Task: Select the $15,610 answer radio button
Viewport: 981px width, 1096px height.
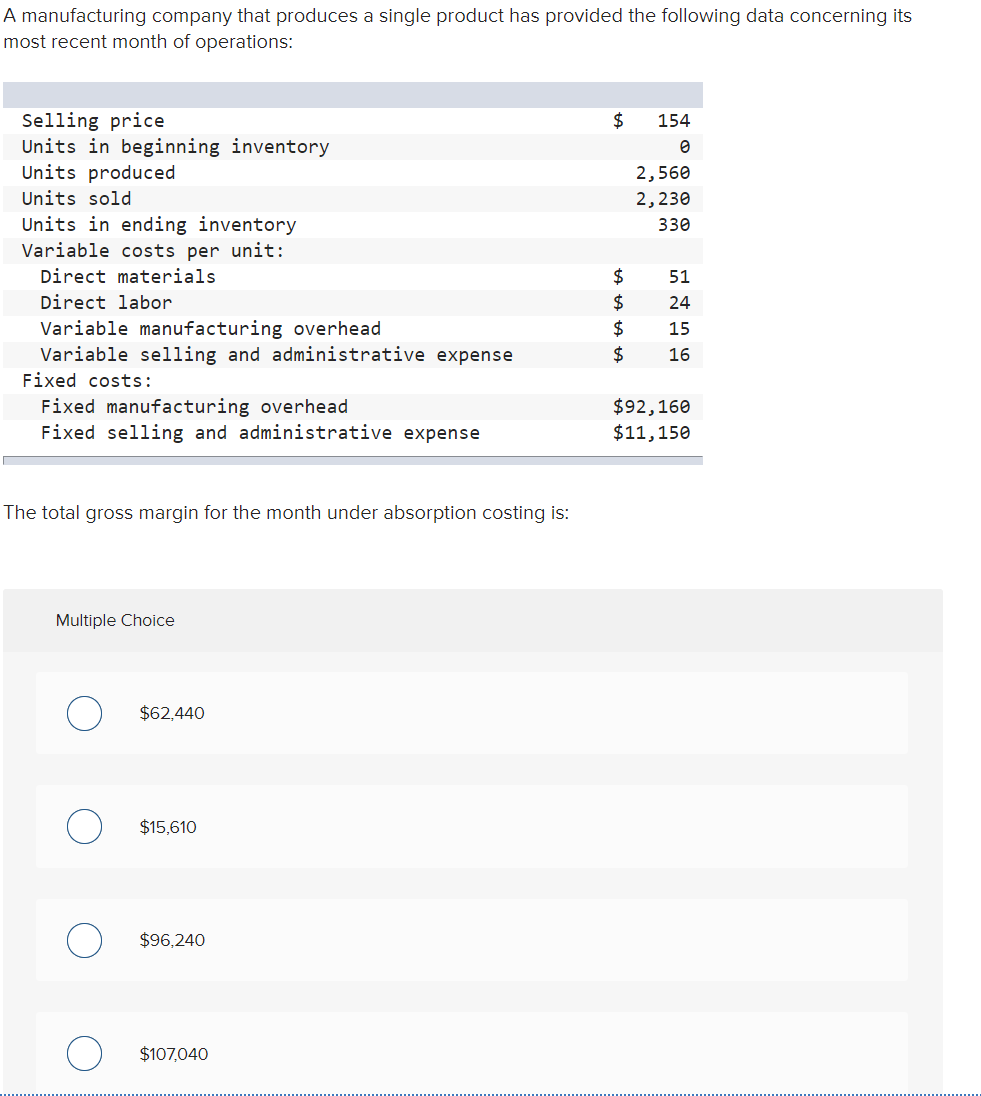Action: click(84, 826)
